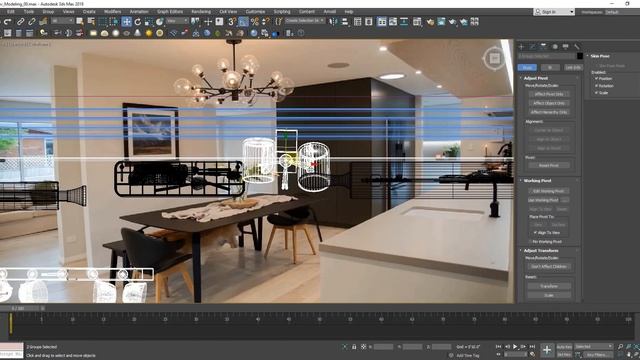Collapse the Adjust Pivot rollout
The width and height of the screenshot is (640, 360).
click(x=536, y=78)
